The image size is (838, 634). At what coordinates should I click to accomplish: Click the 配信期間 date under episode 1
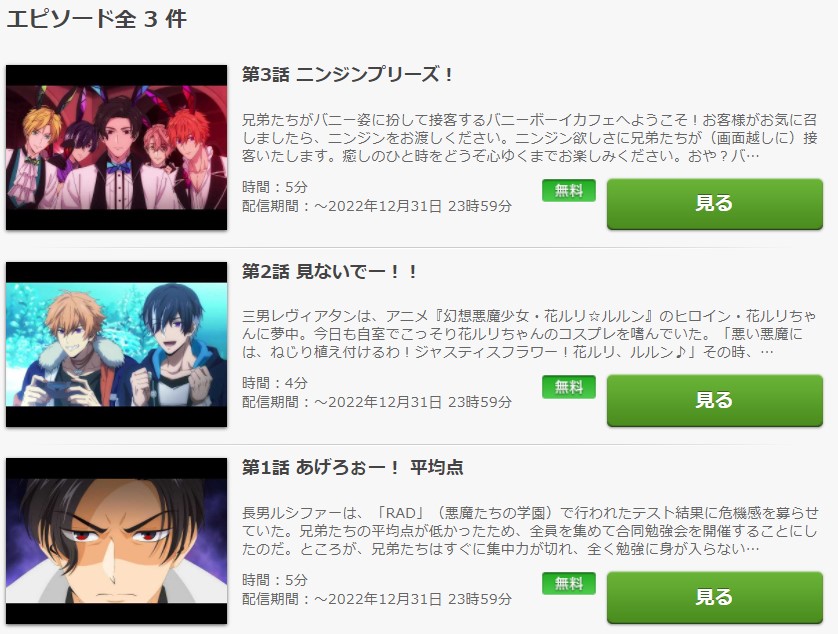click(x=377, y=599)
